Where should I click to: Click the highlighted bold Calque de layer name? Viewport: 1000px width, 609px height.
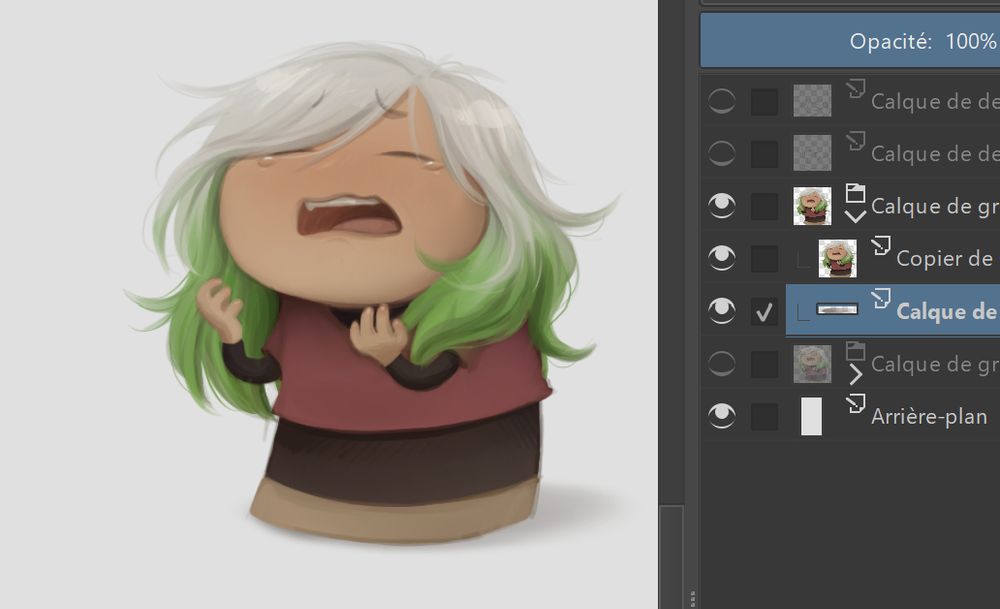(947, 312)
